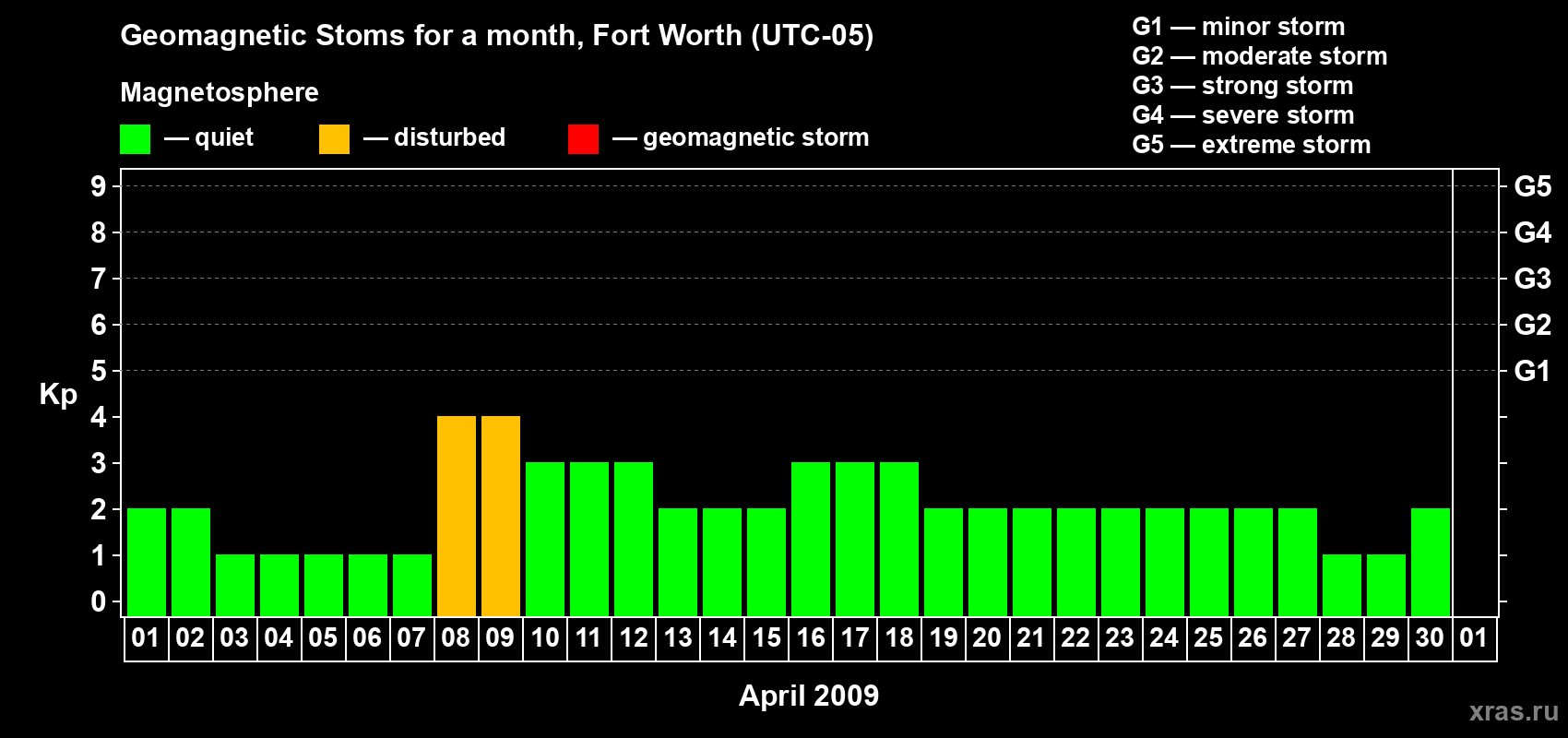Click the date label 20
This screenshot has height=738, width=1568.
(987, 637)
